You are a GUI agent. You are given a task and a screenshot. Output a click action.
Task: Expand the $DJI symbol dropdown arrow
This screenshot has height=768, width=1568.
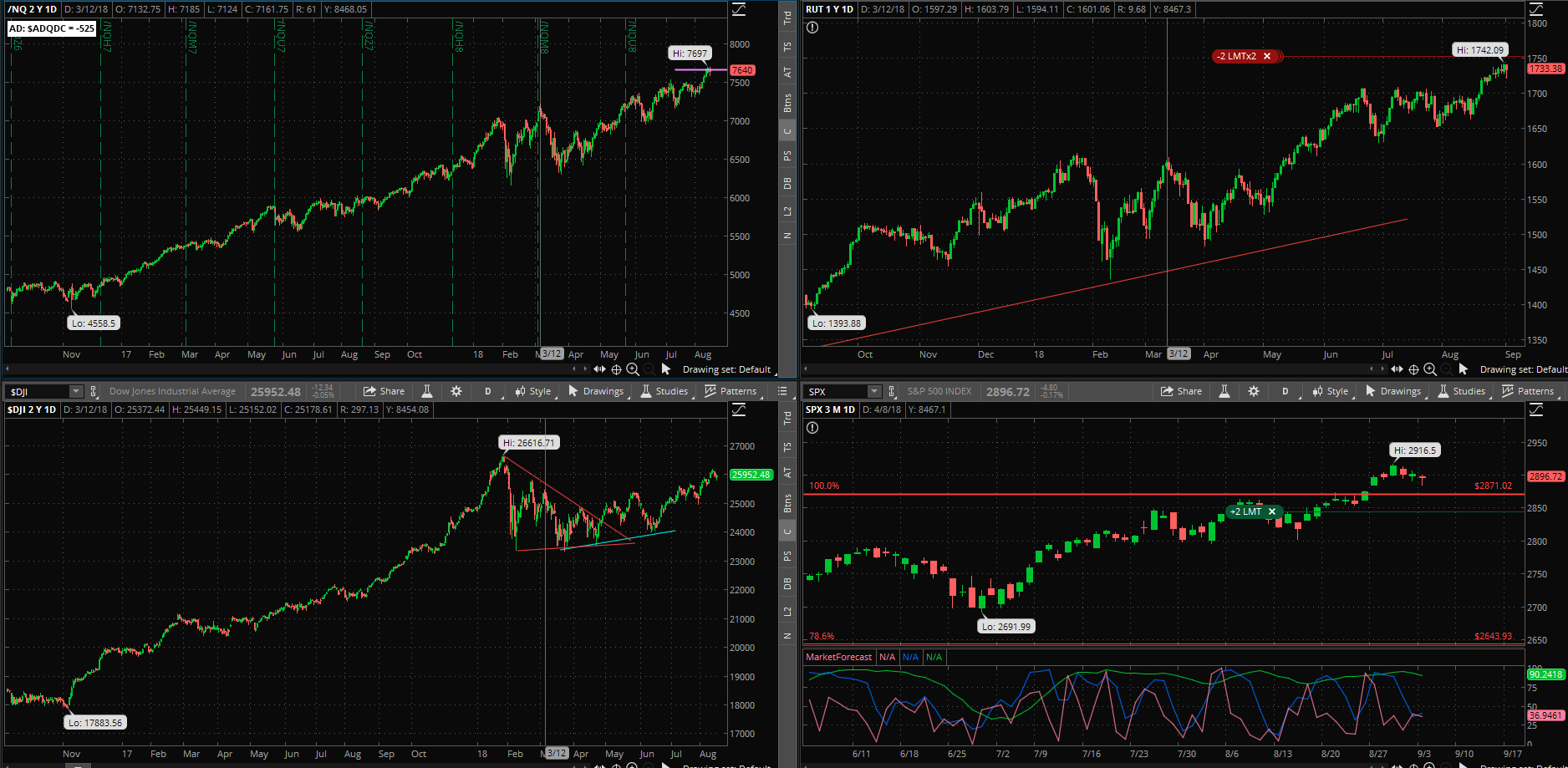[x=76, y=391]
